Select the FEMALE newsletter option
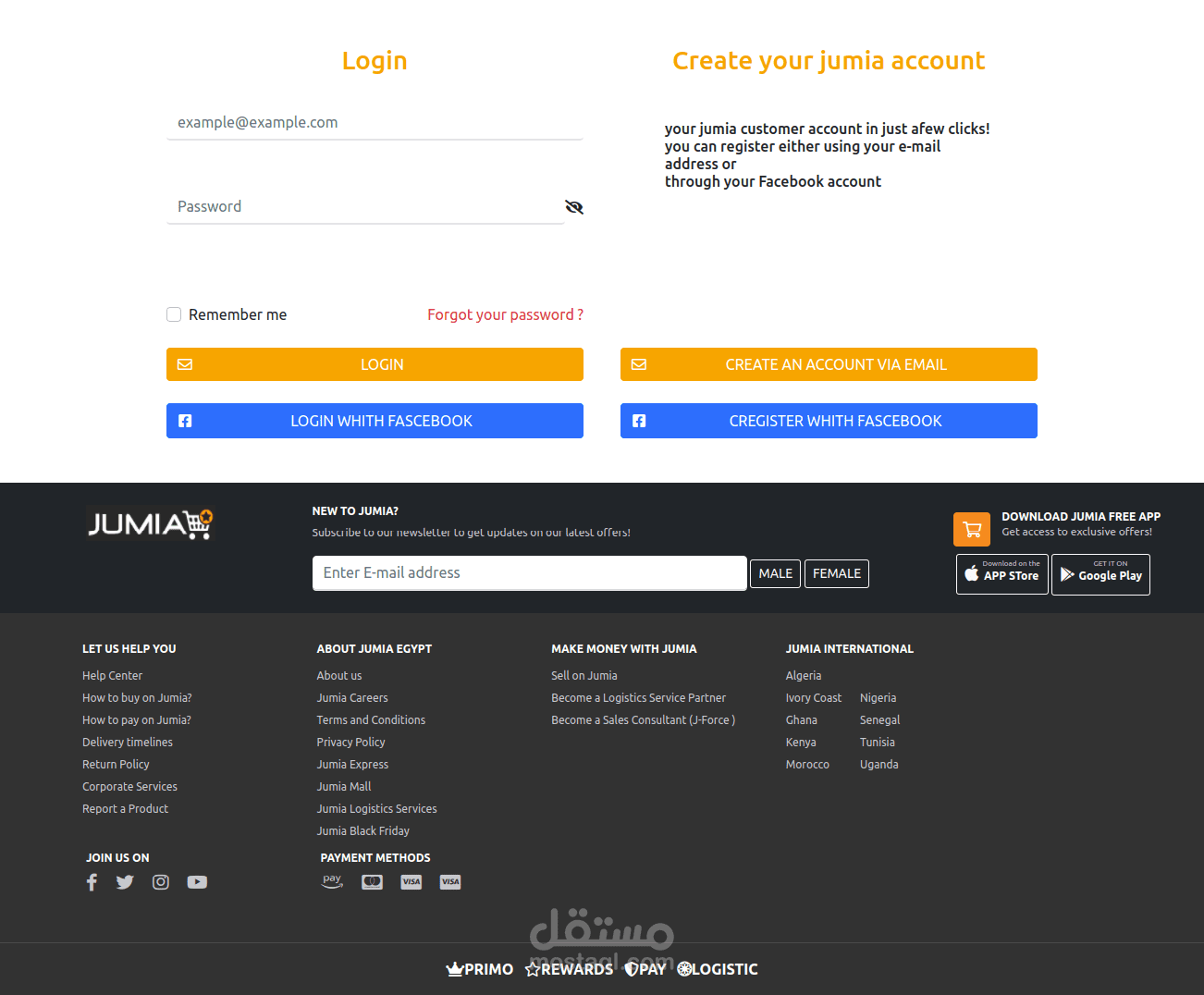This screenshot has width=1204, height=995. [x=837, y=573]
